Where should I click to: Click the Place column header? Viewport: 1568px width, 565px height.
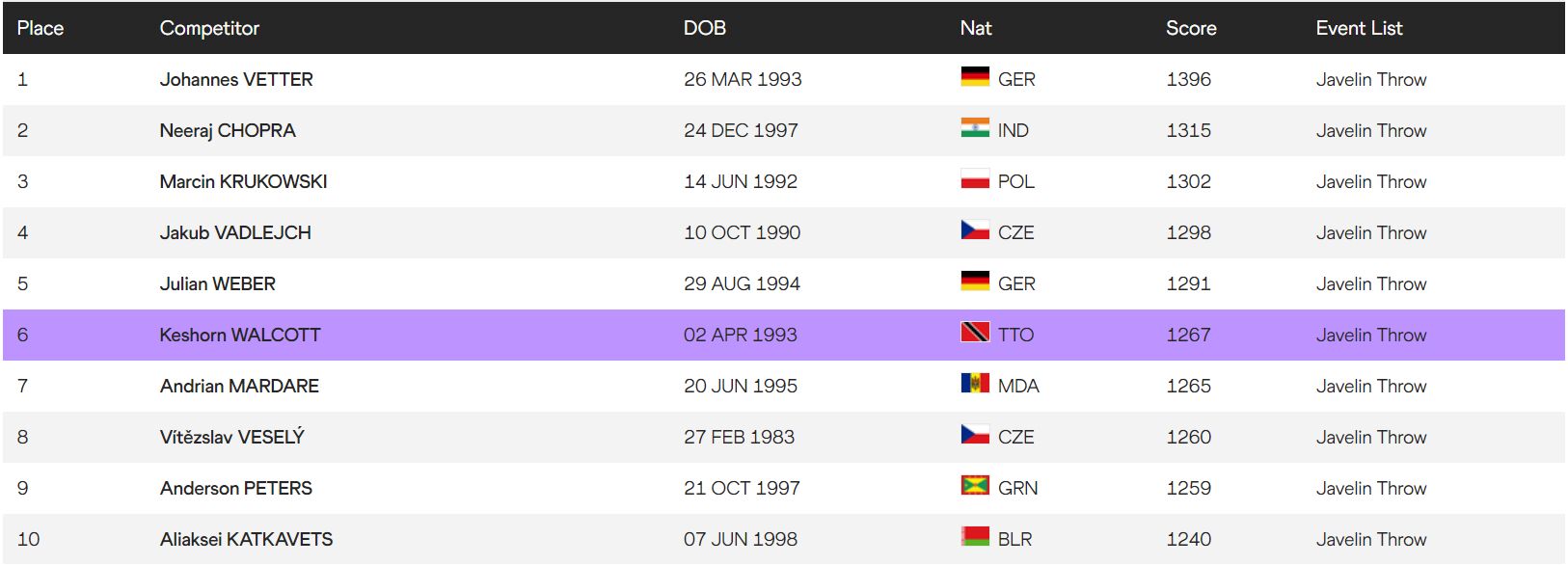click(41, 28)
